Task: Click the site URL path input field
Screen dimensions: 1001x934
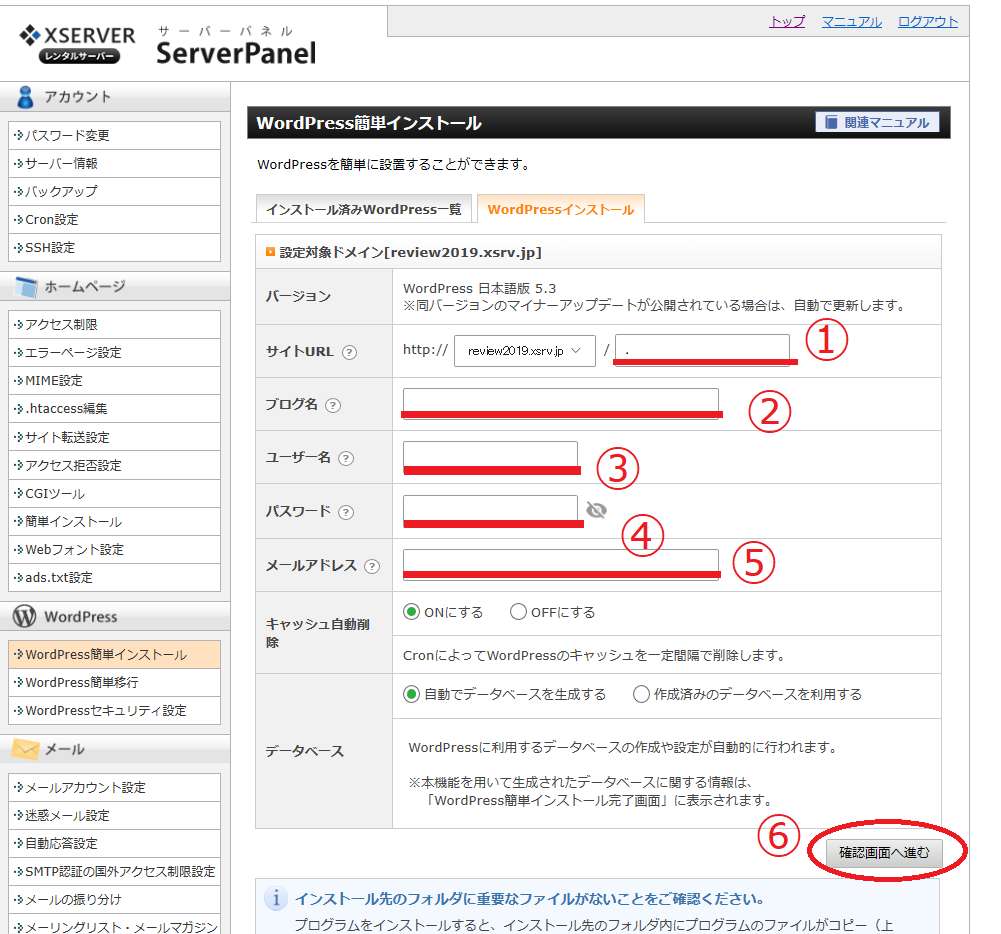Action: pyautogui.click(x=702, y=349)
